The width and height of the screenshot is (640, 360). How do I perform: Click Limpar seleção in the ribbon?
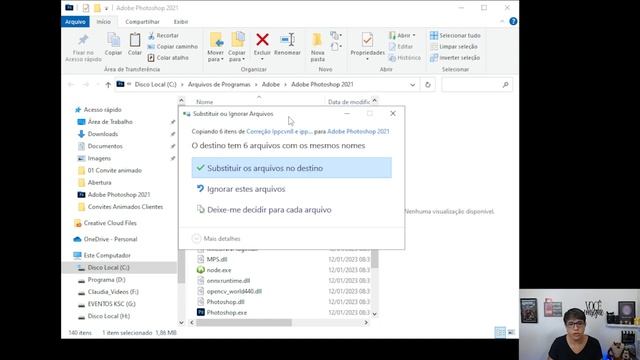(454, 47)
